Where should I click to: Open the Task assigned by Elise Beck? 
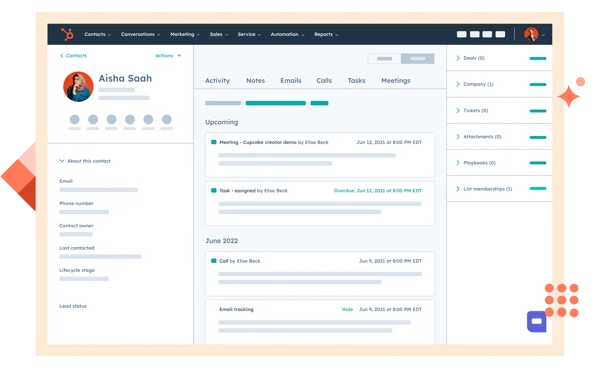coord(320,204)
